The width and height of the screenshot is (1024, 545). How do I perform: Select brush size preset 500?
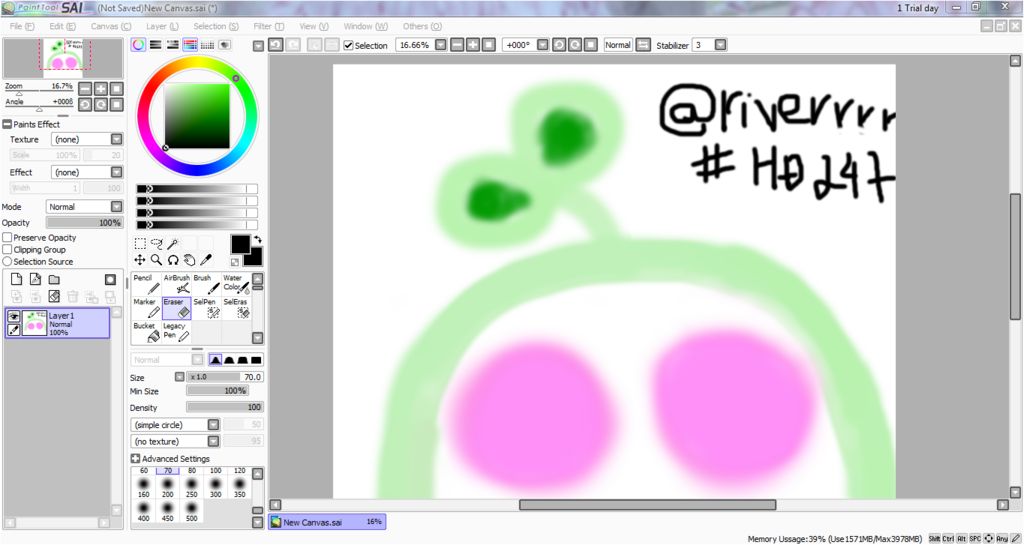click(x=191, y=511)
